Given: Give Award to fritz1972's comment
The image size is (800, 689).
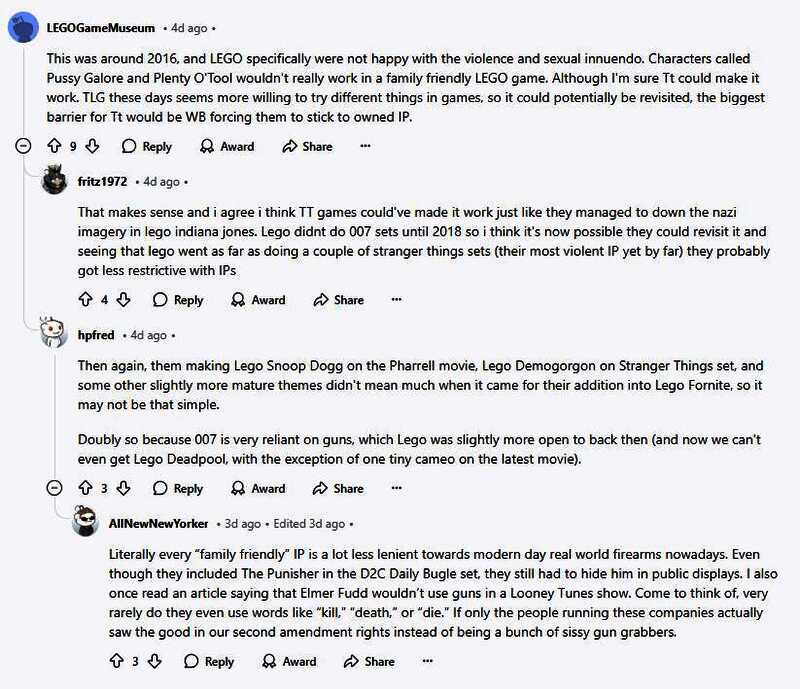Looking at the screenshot, I should pos(258,299).
